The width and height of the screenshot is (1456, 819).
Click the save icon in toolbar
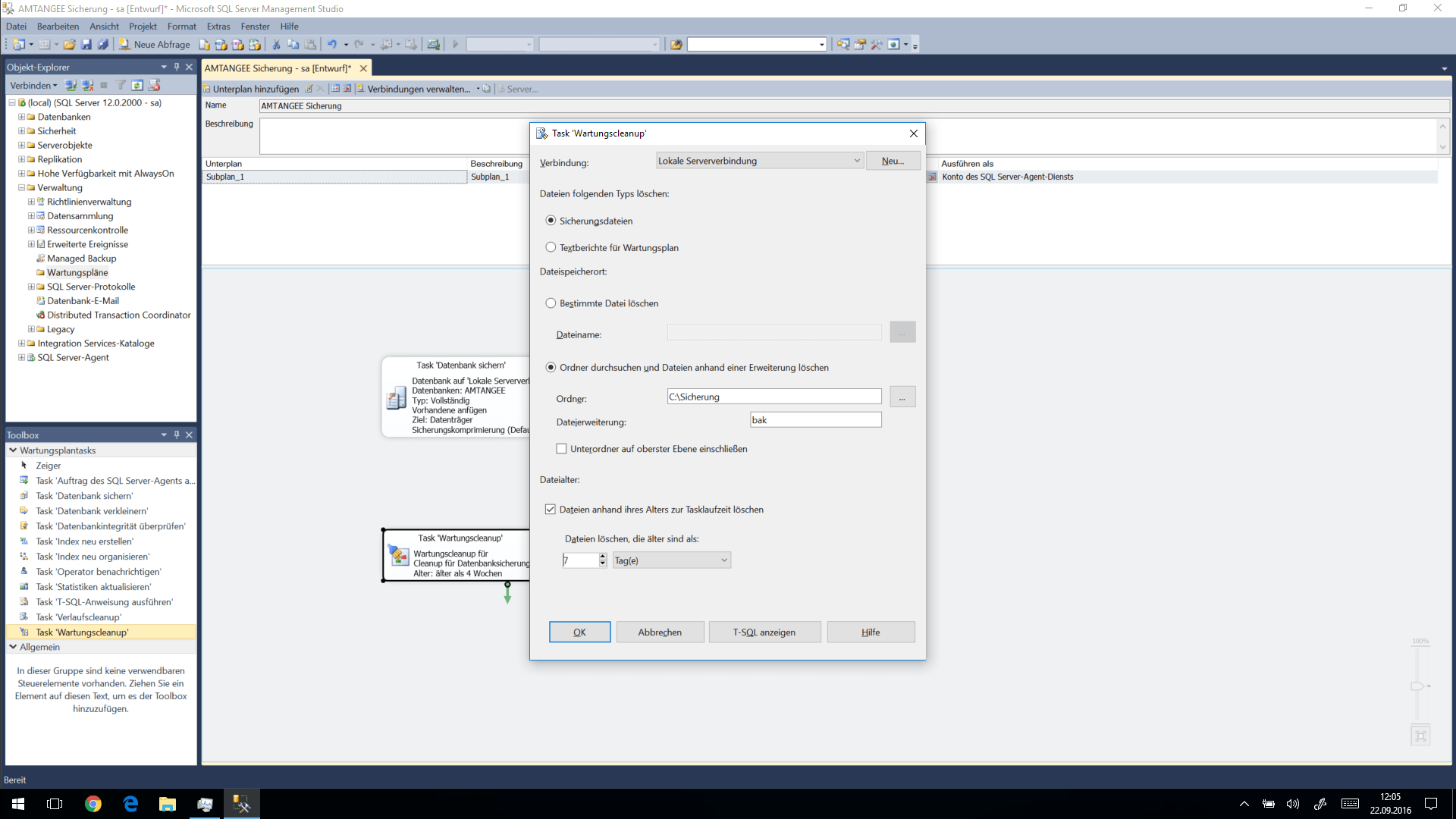86,45
